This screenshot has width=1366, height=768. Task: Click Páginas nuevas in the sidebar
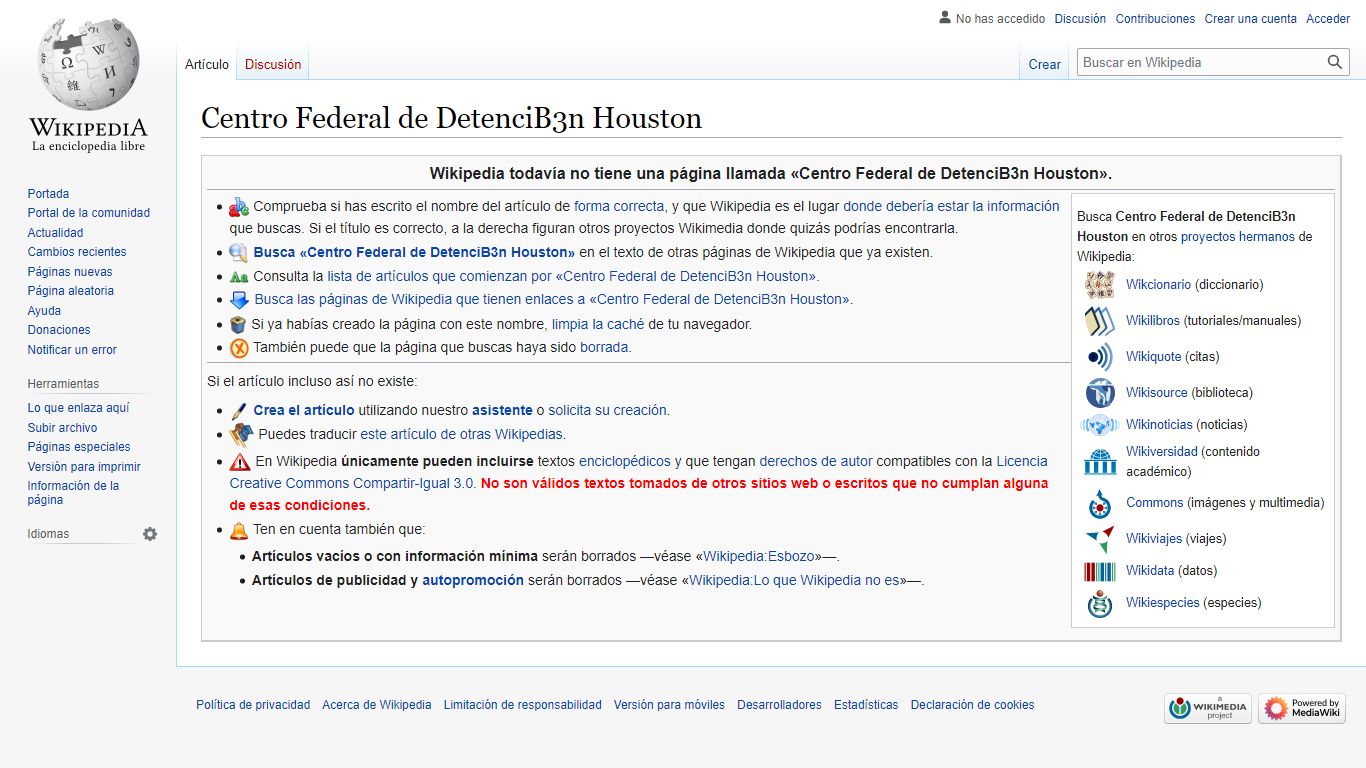pos(70,272)
